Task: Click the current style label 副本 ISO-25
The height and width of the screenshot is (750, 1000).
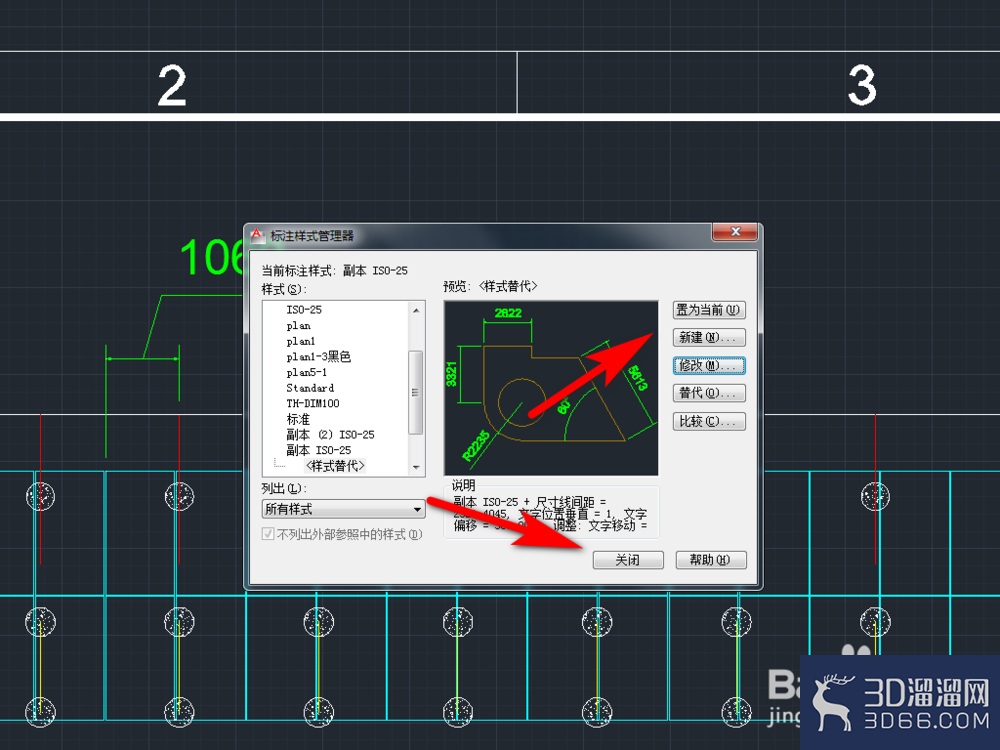Action: [375, 270]
